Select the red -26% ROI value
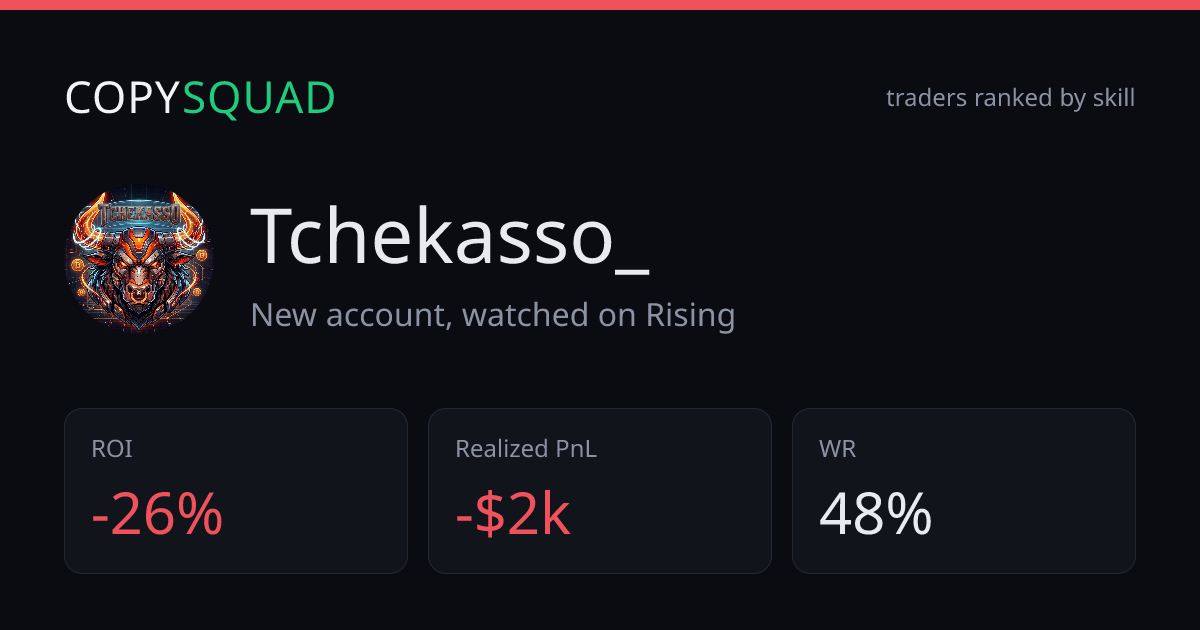This screenshot has width=1200, height=630. point(157,515)
